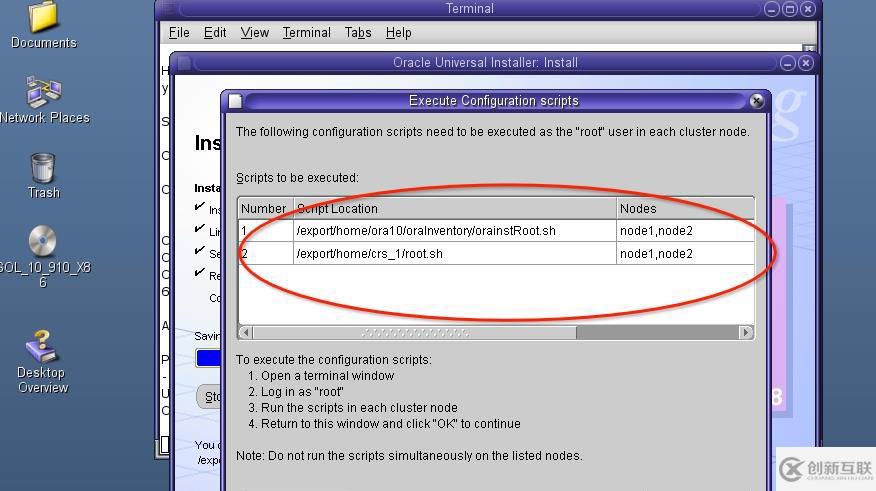Click the Stop installation button in installer

click(x=210, y=397)
